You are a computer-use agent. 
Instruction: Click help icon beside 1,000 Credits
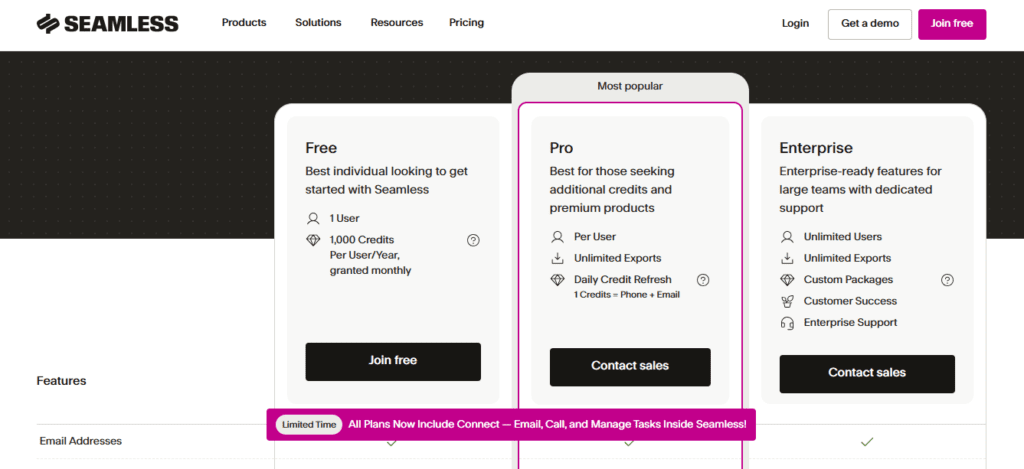tap(473, 240)
